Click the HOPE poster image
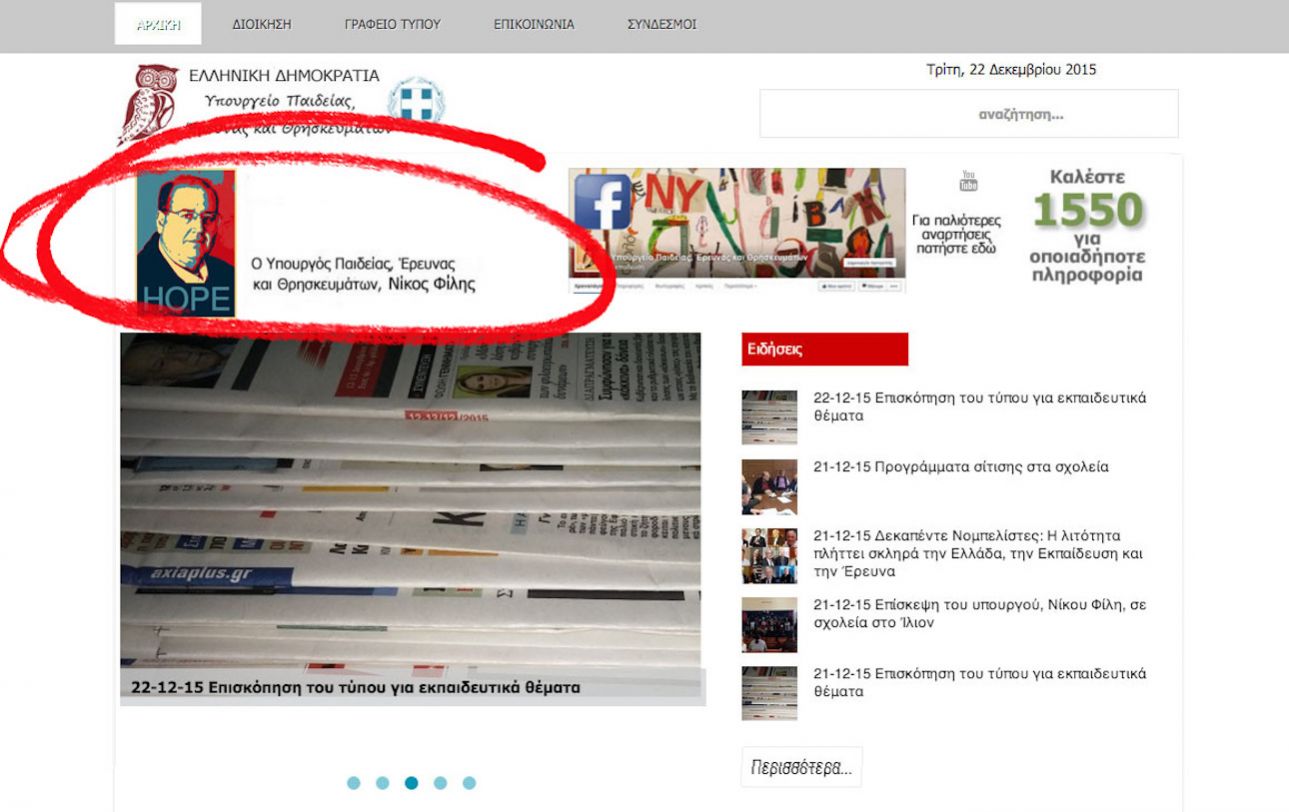 [186, 243]
